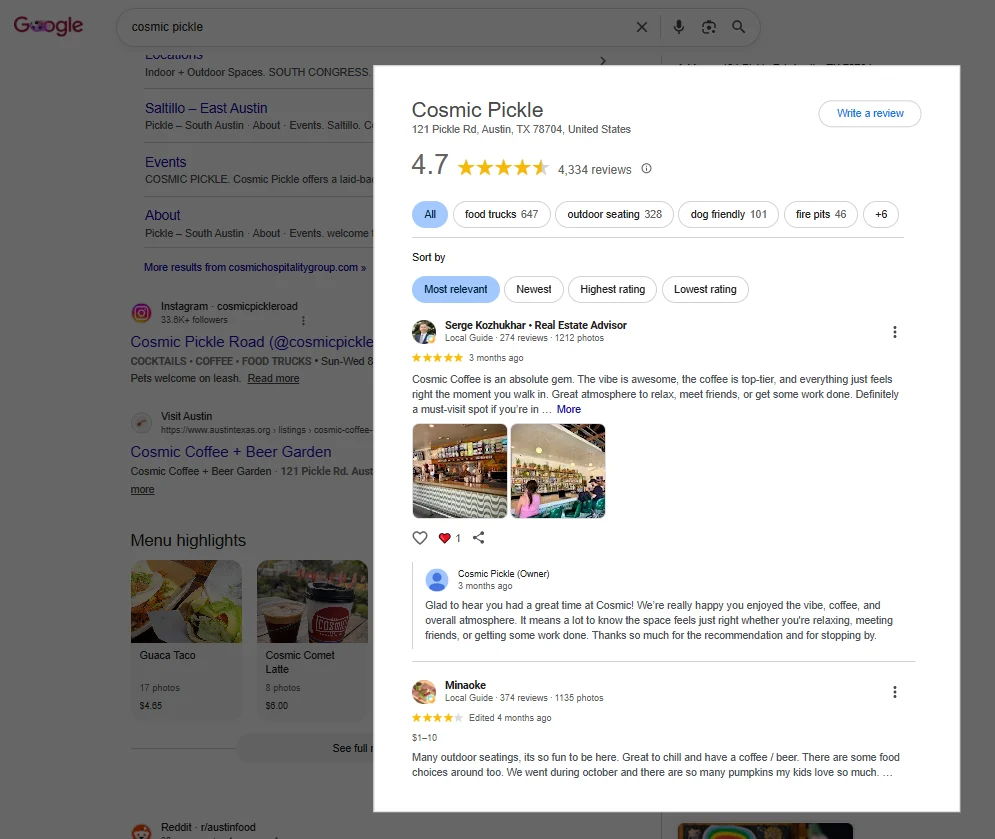Filter reviews by fire pits

click(820, 215)
